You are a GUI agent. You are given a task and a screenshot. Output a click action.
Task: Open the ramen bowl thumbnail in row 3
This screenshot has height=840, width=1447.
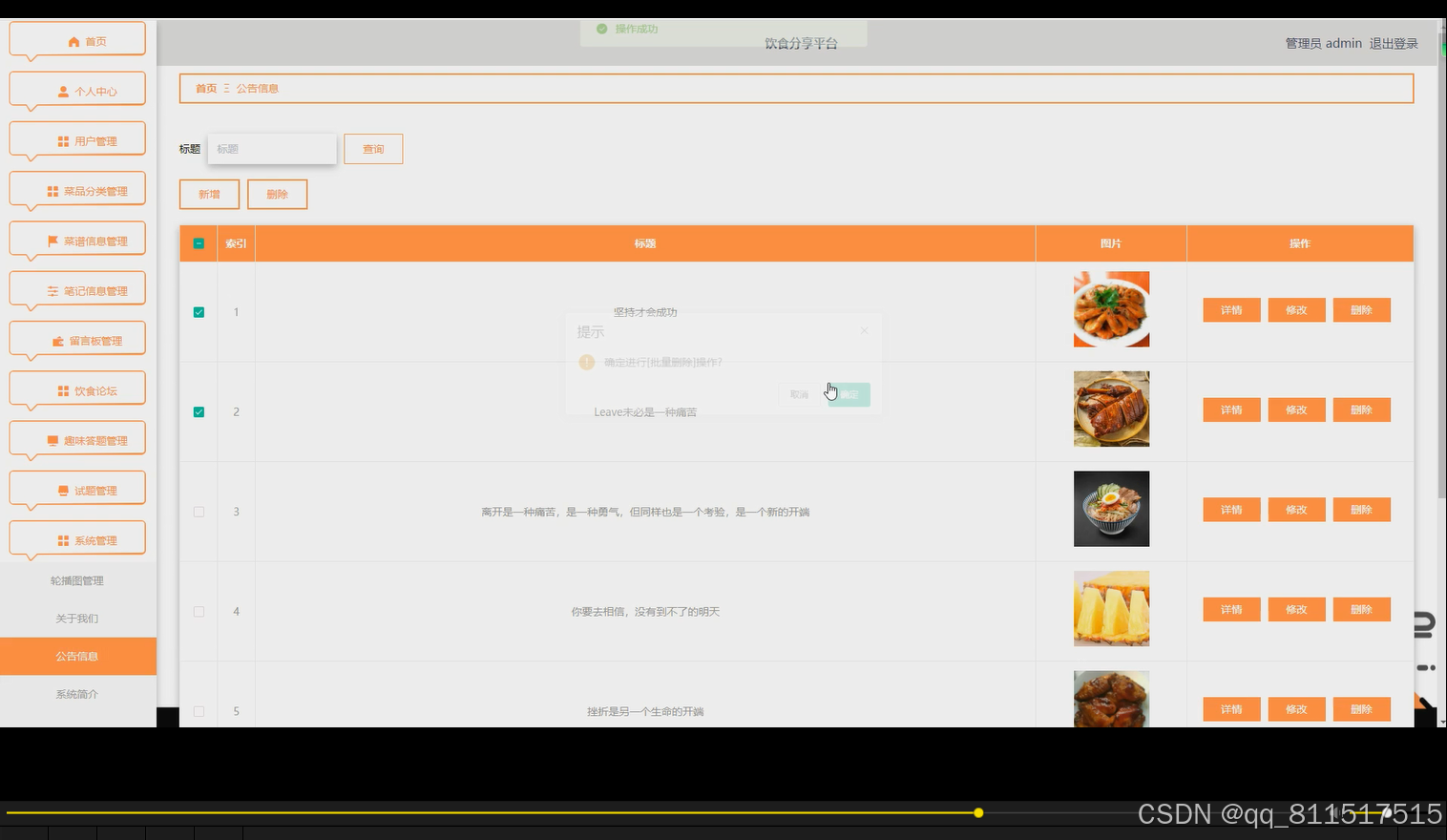[x=1111, y=509]
